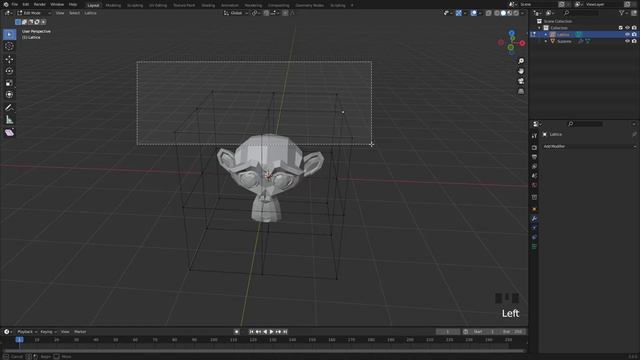Toggle the Collection eye visibility in outliner
The image size is (640, 360).
click(627, 28)
